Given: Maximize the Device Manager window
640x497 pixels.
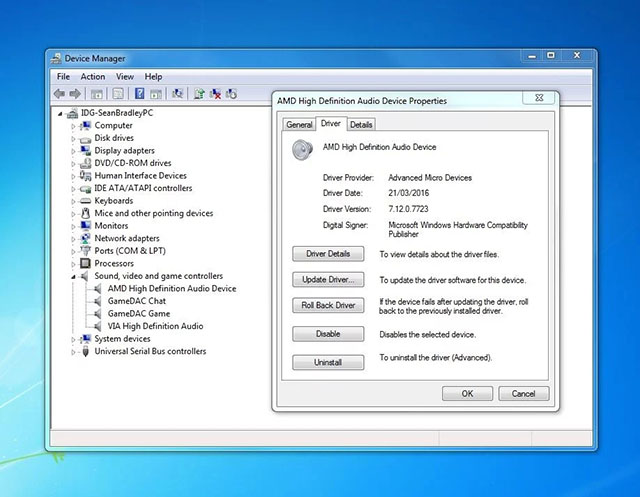Looking at the screenshot, I should point(551,55).
